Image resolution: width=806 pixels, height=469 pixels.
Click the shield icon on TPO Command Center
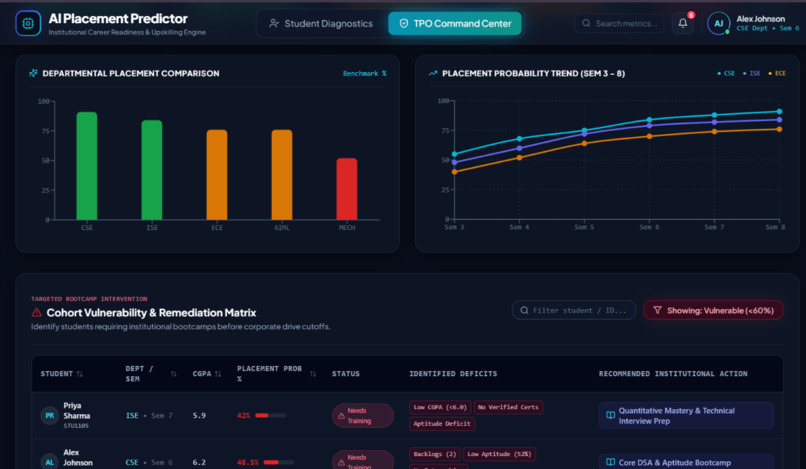[x=404, y=24]
